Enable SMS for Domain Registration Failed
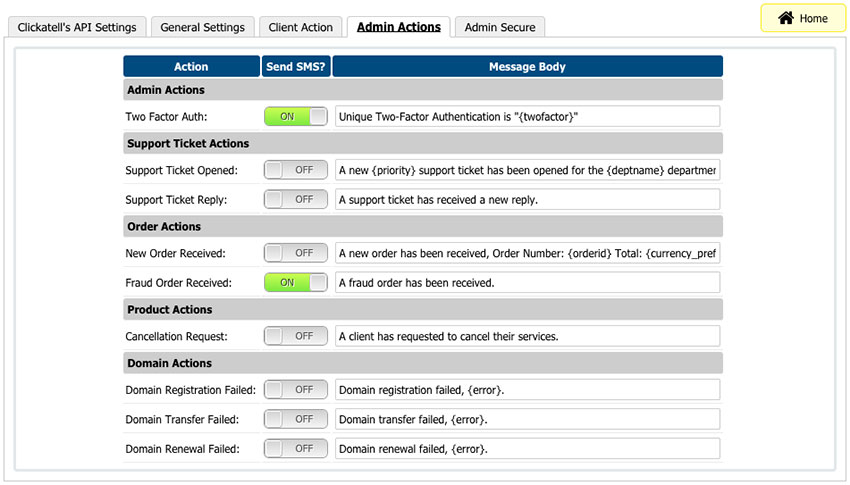850x485 pixels. click(x=295, y=389)
